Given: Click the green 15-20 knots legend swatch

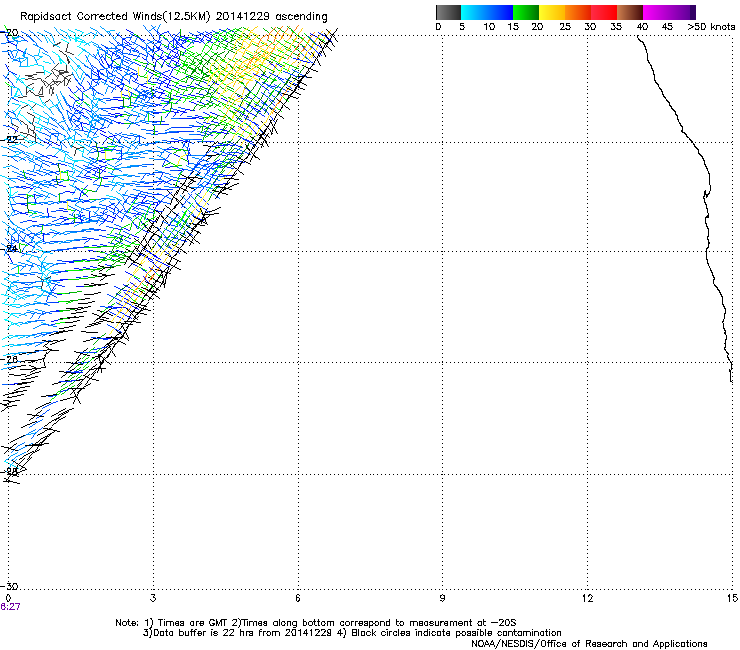Looking at the screenshot, I should [526, 12].
